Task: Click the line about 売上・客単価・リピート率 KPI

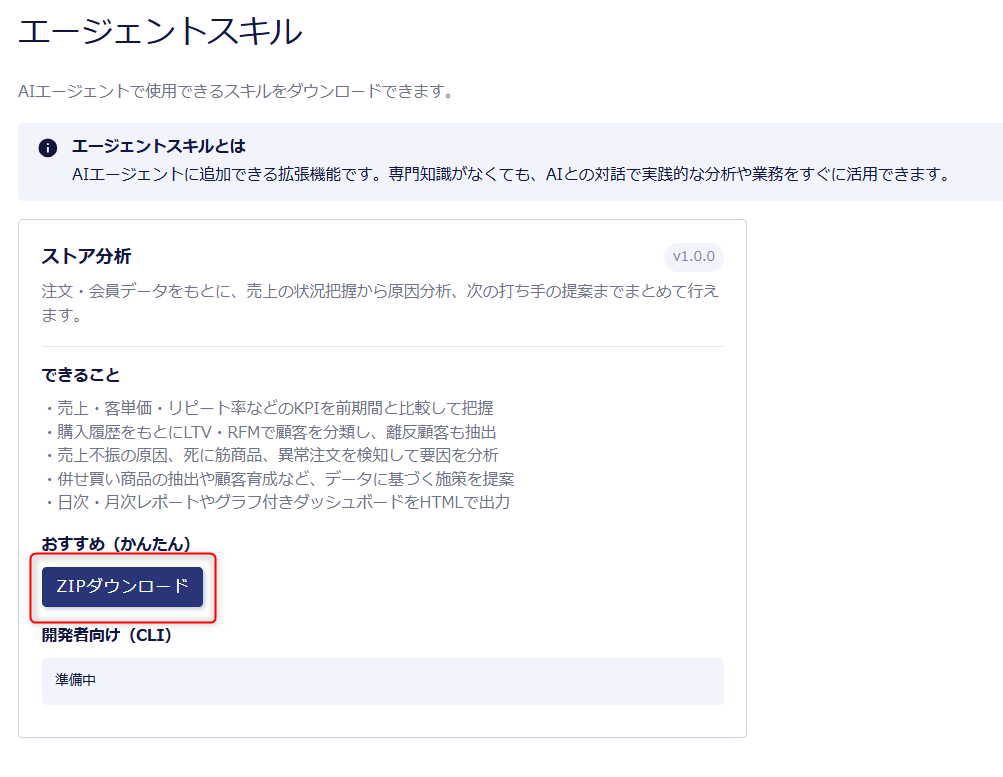Action: click(x=269, y=408)
